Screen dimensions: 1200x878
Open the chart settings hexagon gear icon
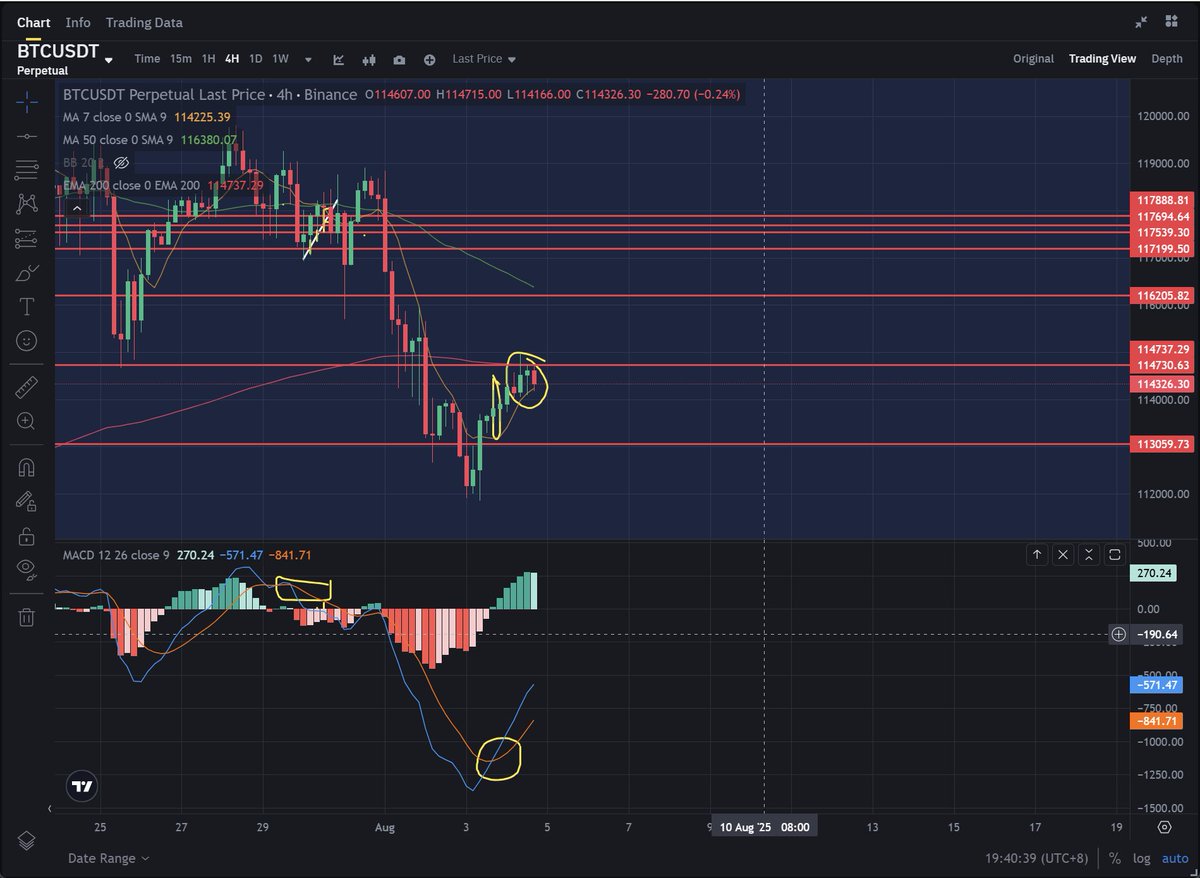[x=1165, y=827]
